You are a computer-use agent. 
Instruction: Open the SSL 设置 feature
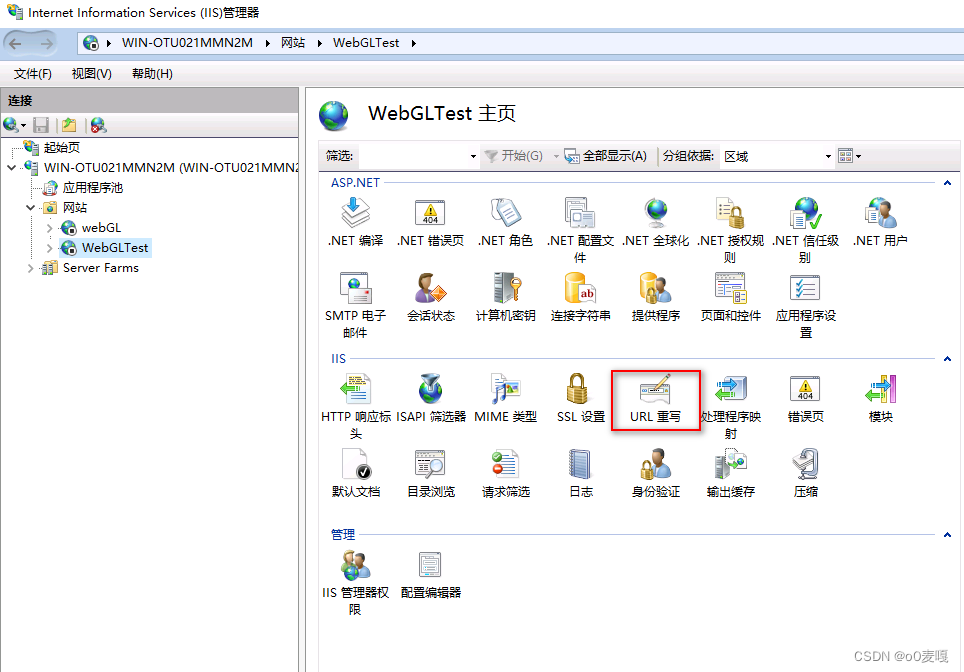[580, 398]
